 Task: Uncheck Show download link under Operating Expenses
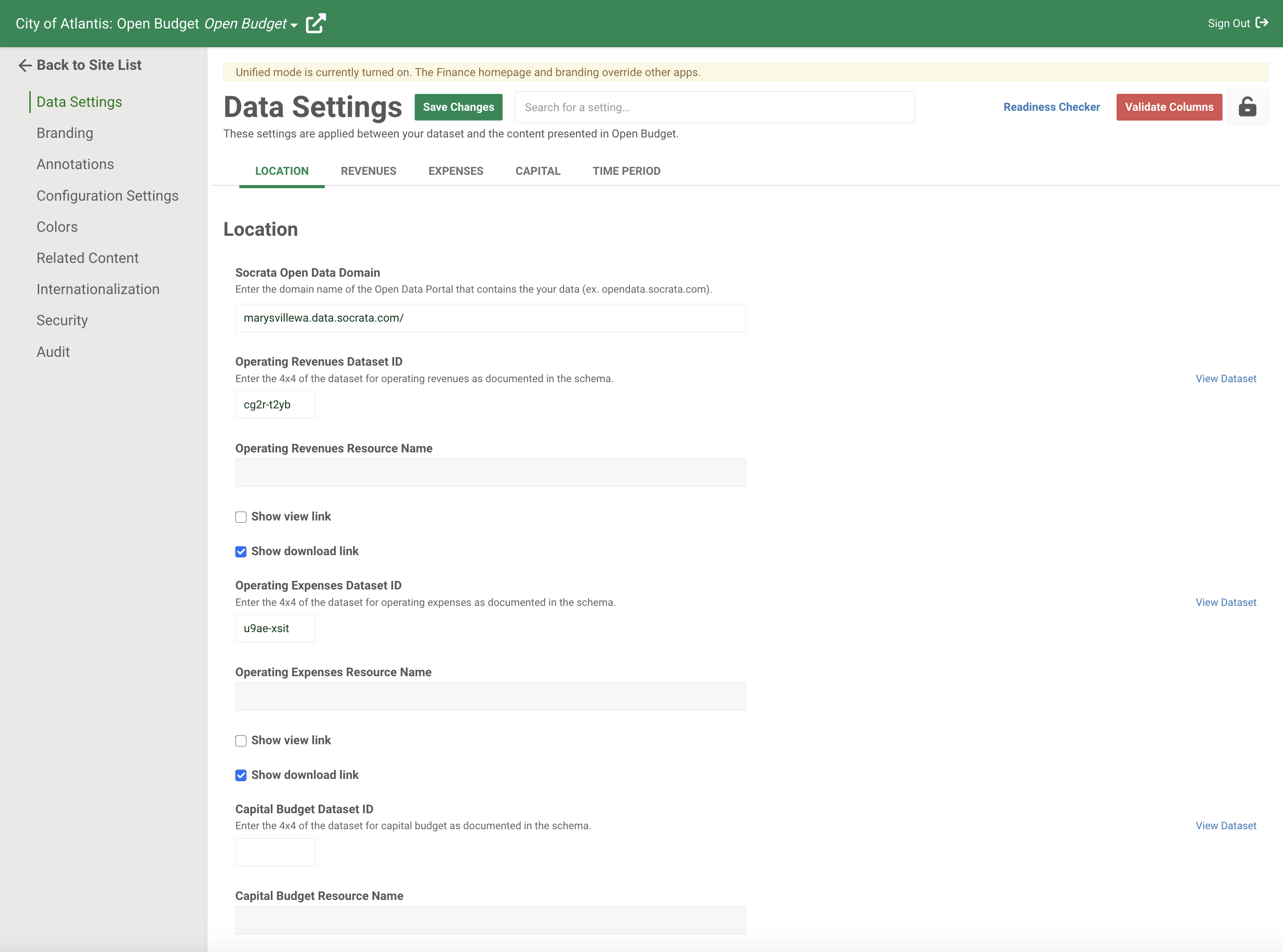tap(241, 775)
